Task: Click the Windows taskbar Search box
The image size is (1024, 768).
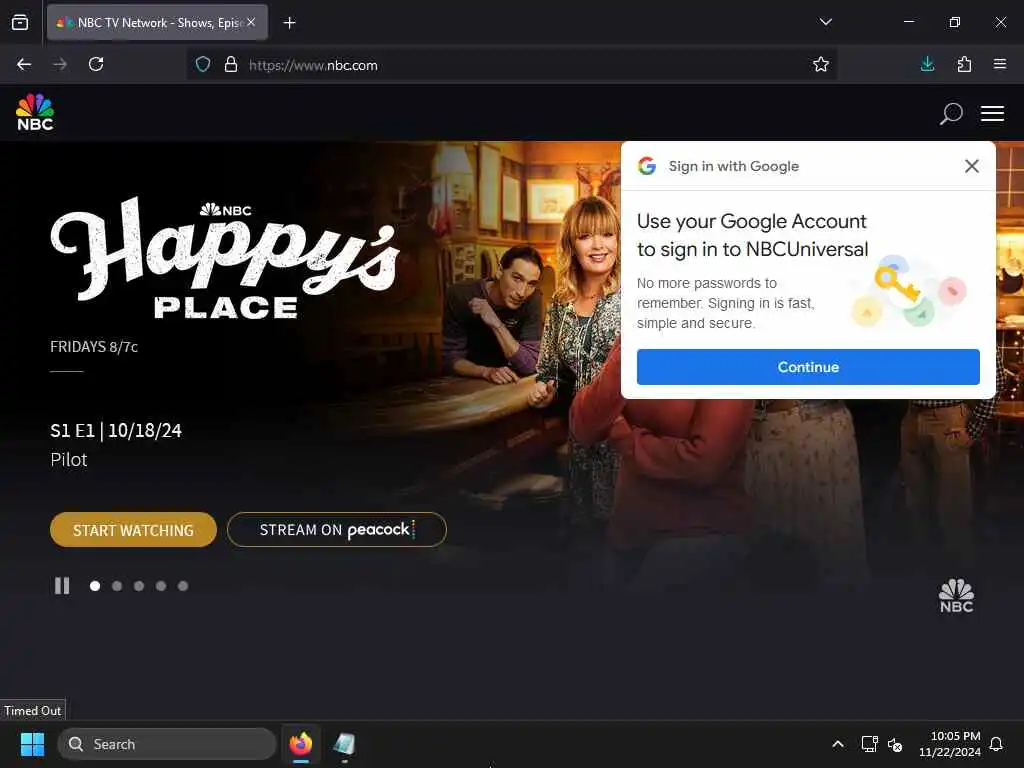Action: pyautogui.click(x=167, y=744)
